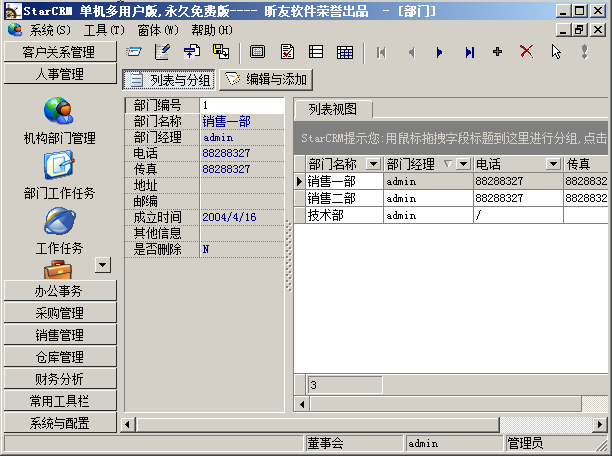Open the first toolbar card icon
This screenshot has height=456, width=612.
(x=133, y=52)
